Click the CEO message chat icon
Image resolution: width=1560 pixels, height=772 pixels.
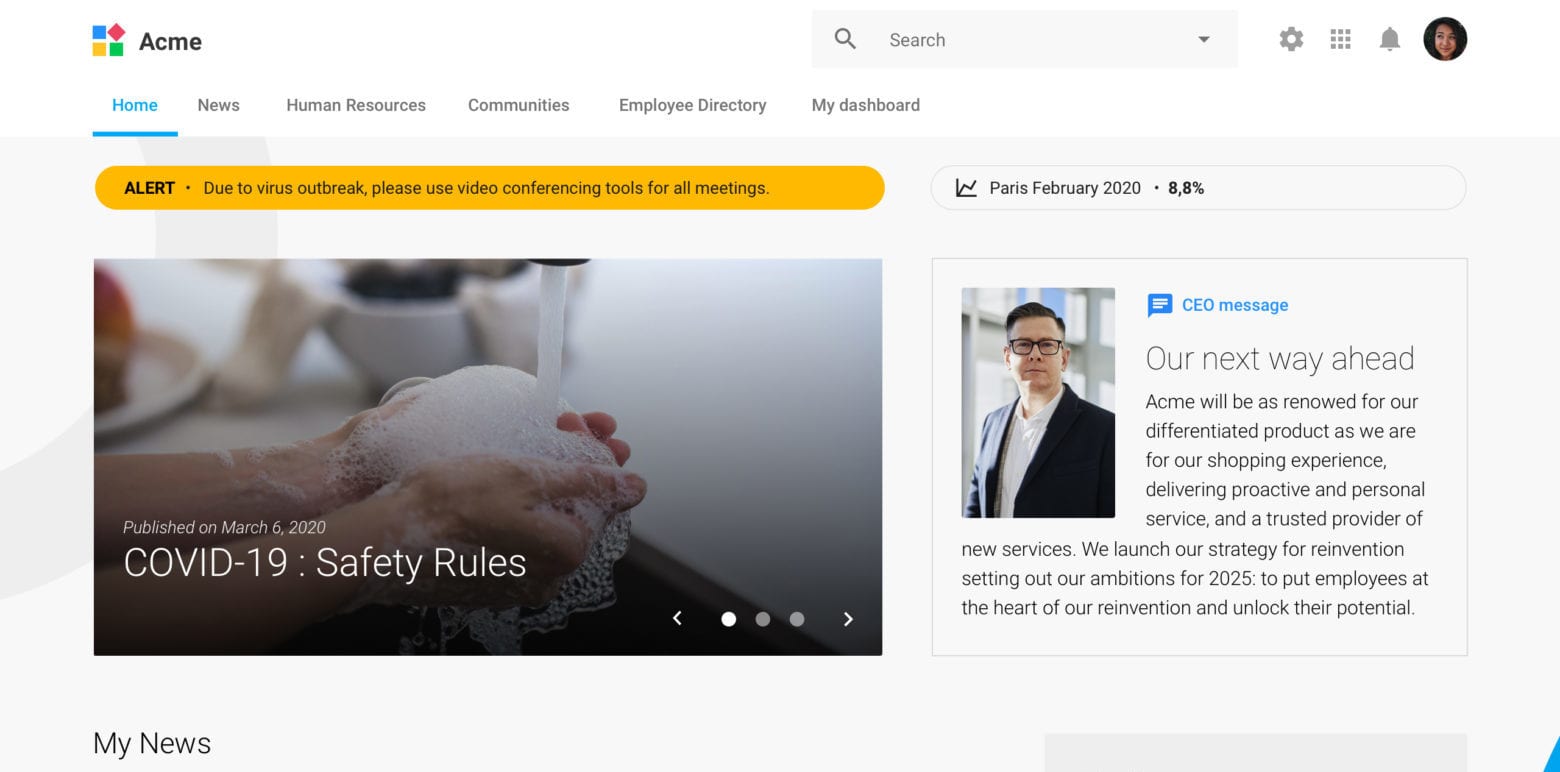[x=1159, y=305]
